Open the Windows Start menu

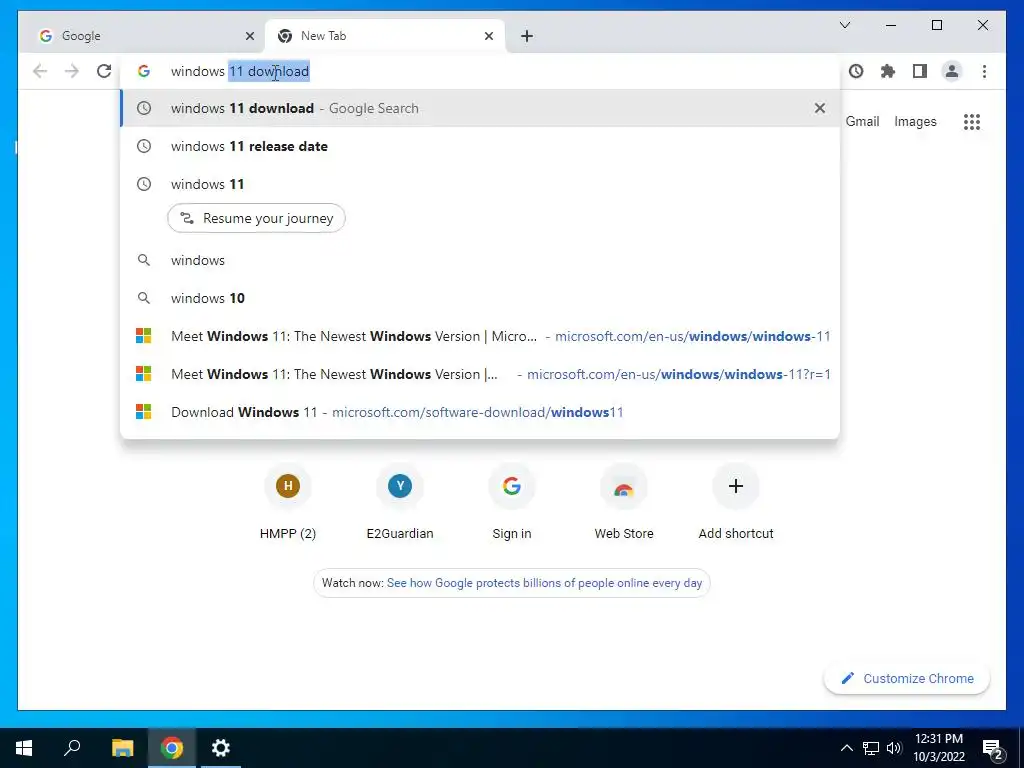tap(24, 748)
